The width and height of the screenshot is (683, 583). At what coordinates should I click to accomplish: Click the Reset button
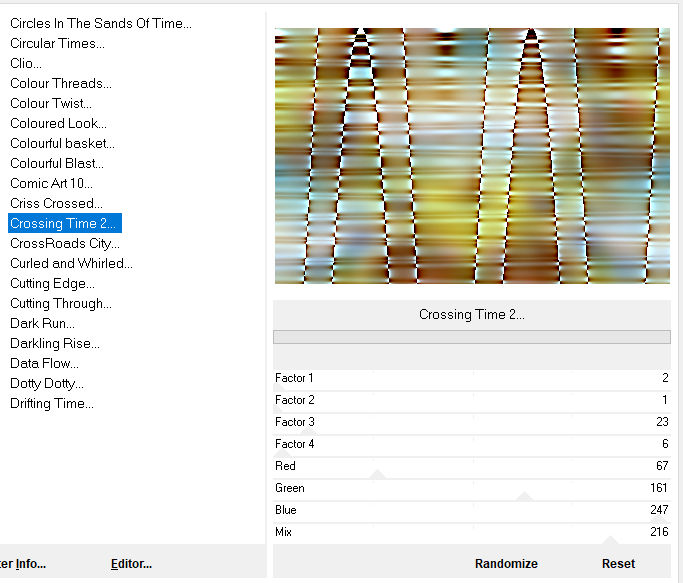tap(618, 564)
